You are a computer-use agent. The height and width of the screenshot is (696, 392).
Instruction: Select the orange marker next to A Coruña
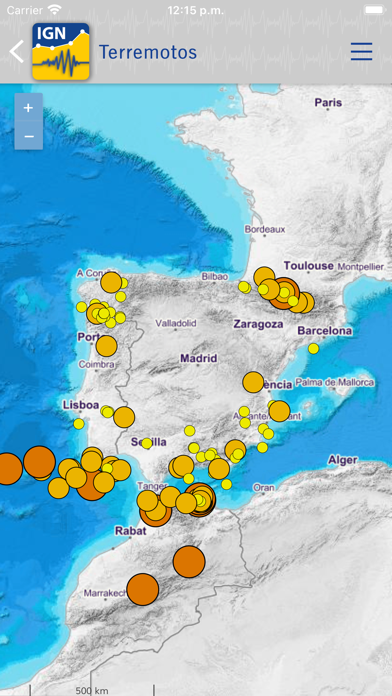(111, 283)
